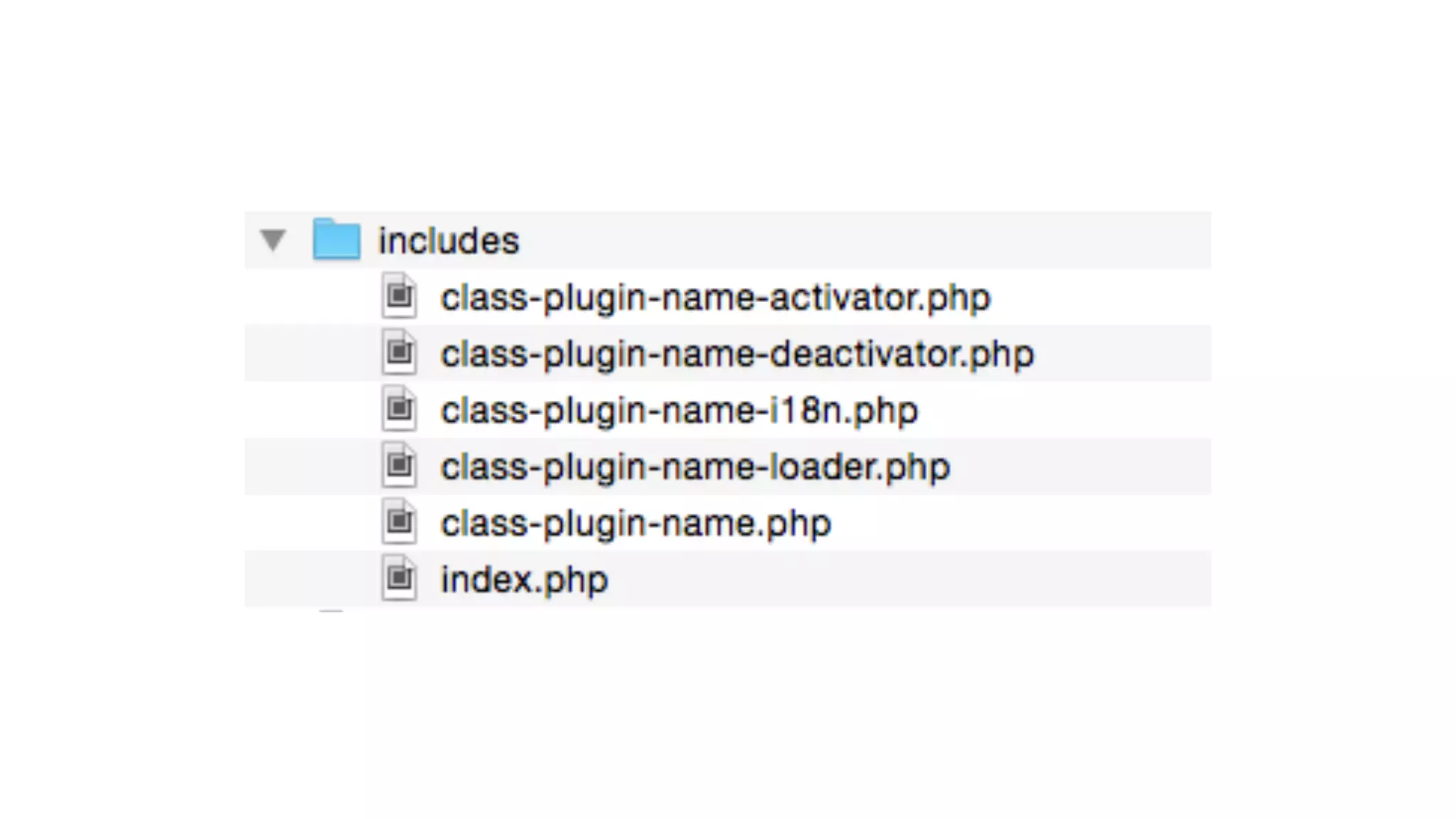Click the class-plugin-name-deactivator.php file icon
The width and height of the screenshot is (1456, 819).
399,353
